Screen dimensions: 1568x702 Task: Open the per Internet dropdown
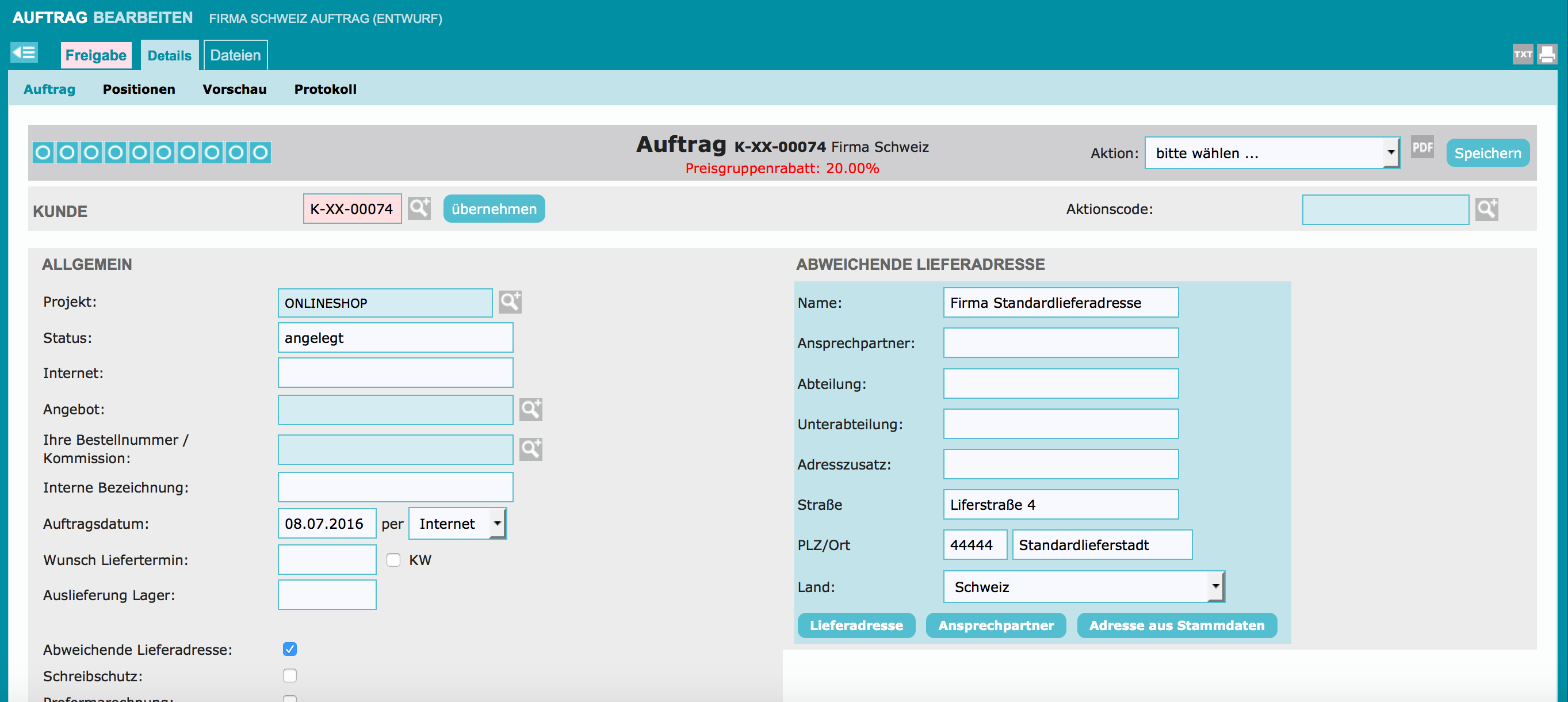[457, 524]
